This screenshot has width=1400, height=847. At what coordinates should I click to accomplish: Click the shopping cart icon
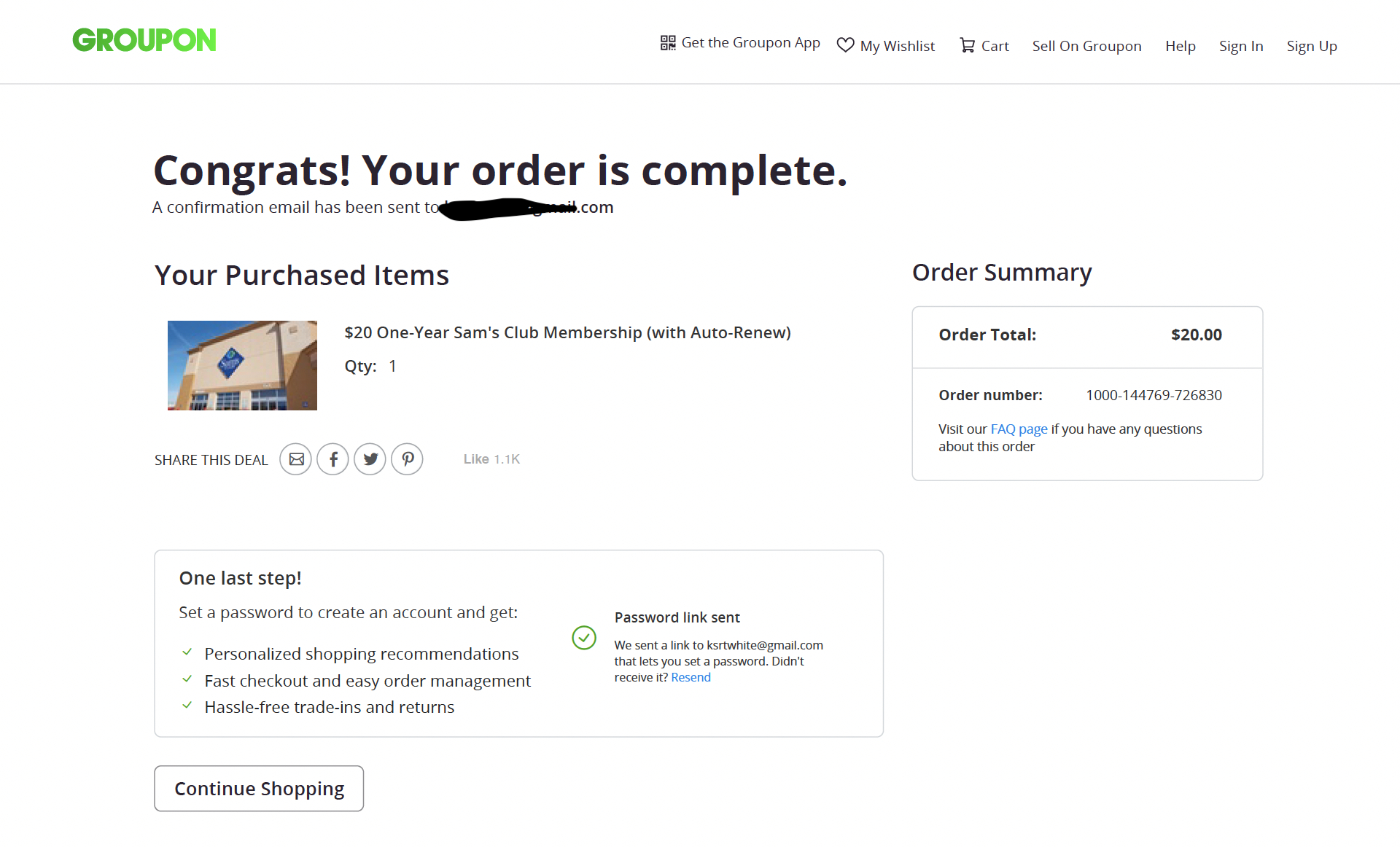[967, 45]
